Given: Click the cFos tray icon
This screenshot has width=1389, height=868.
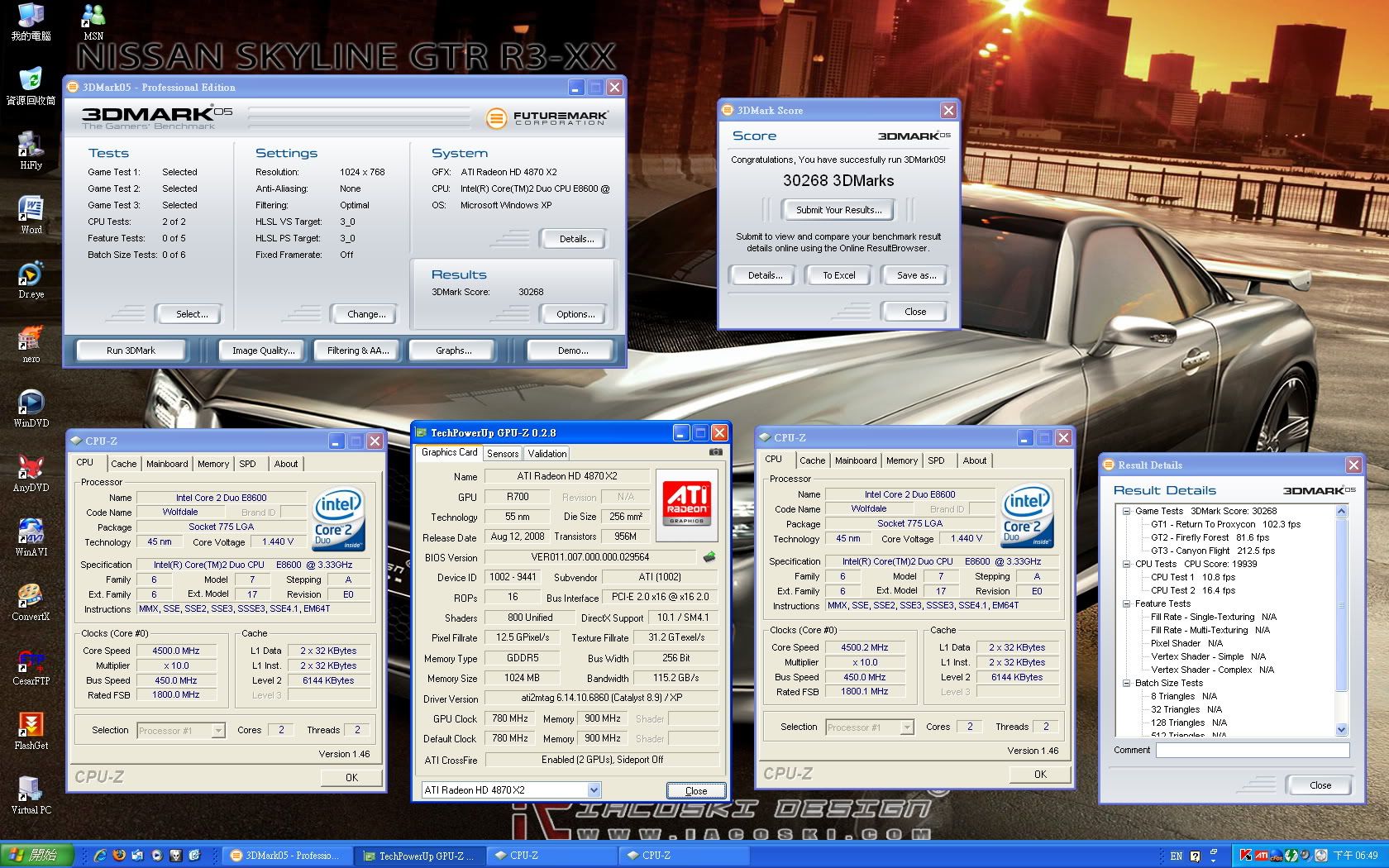Looking at the screenshot, I should click(x=1277, y=856).
